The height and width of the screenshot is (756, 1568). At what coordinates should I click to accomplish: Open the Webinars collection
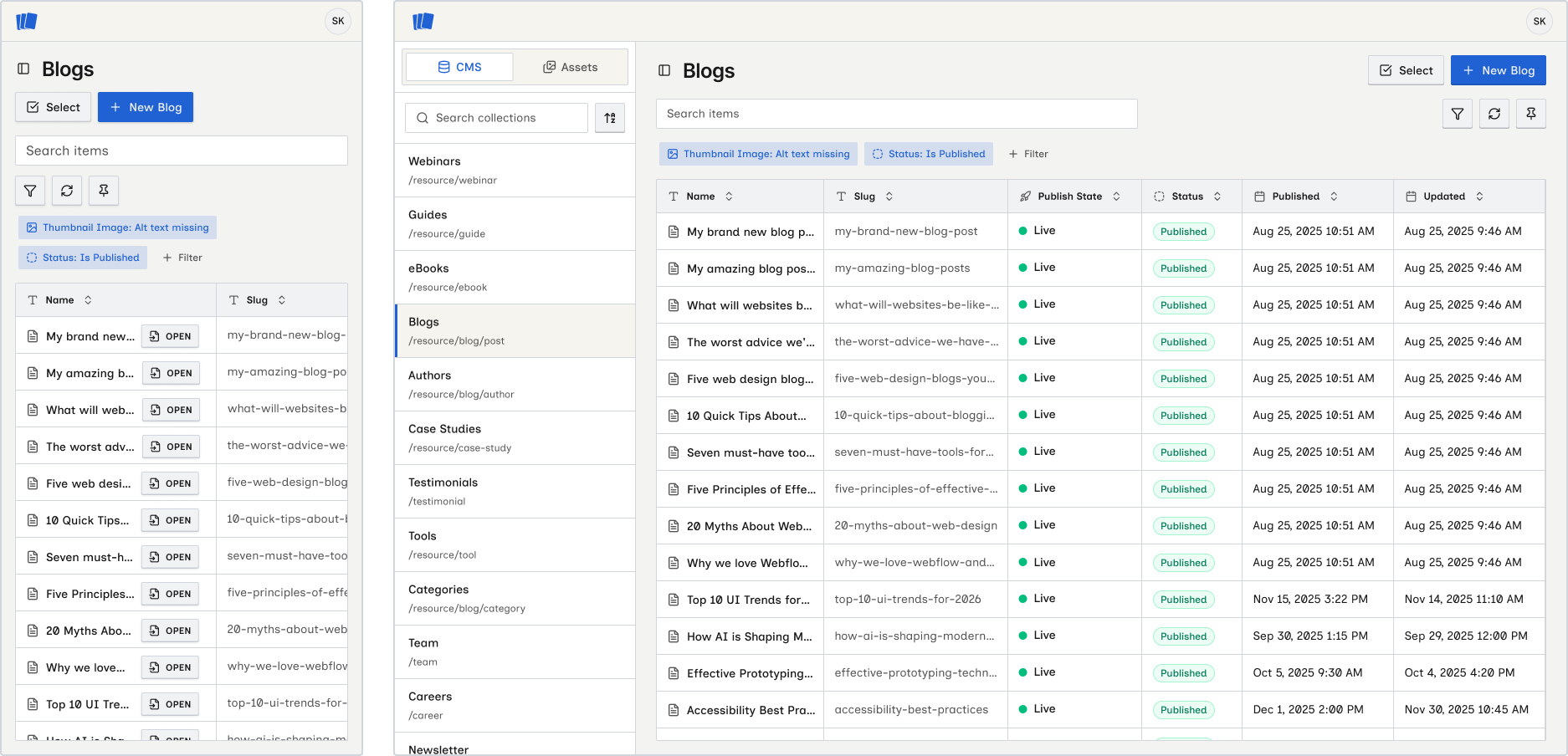(515, 170)
